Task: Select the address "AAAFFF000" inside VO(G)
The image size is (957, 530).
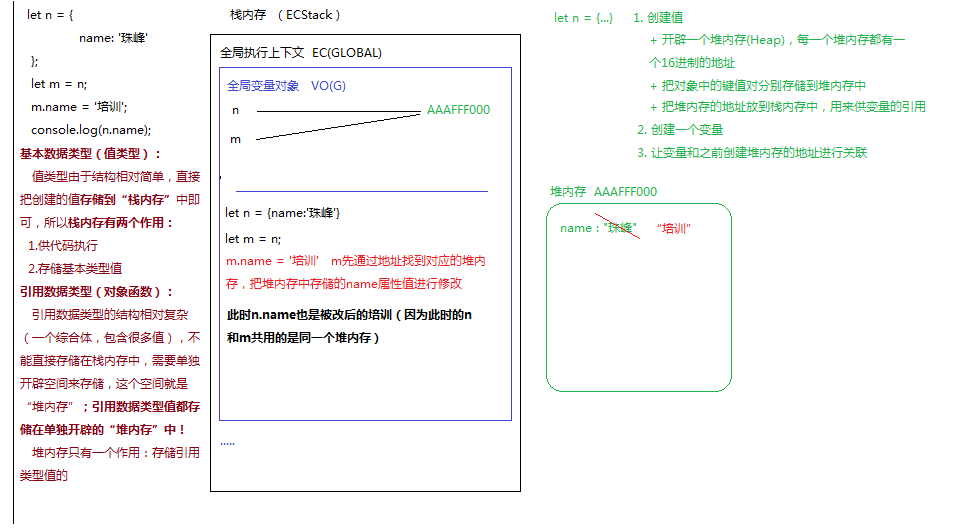Action: [458, 110]
